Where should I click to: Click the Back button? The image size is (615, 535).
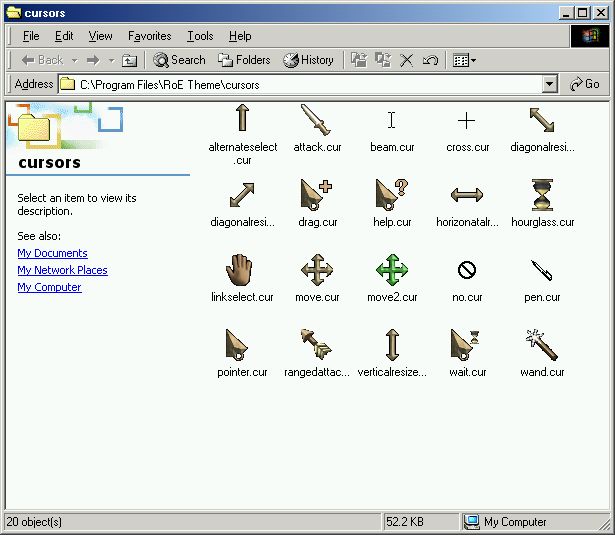(x=42, y=60)
